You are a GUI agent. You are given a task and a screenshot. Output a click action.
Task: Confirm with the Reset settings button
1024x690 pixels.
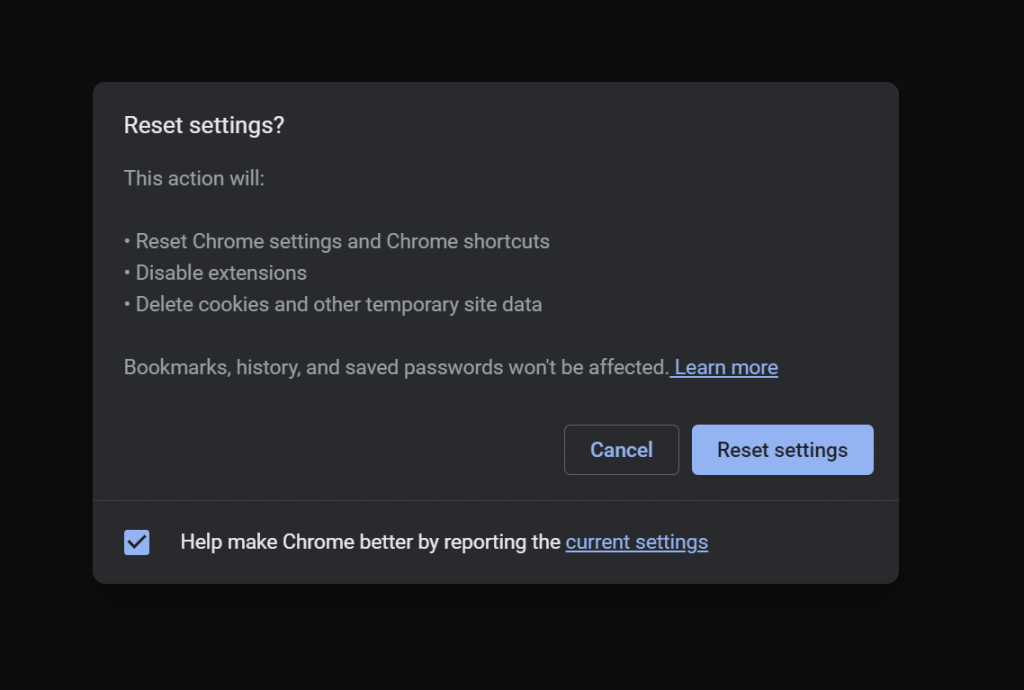tap(782, 450)
